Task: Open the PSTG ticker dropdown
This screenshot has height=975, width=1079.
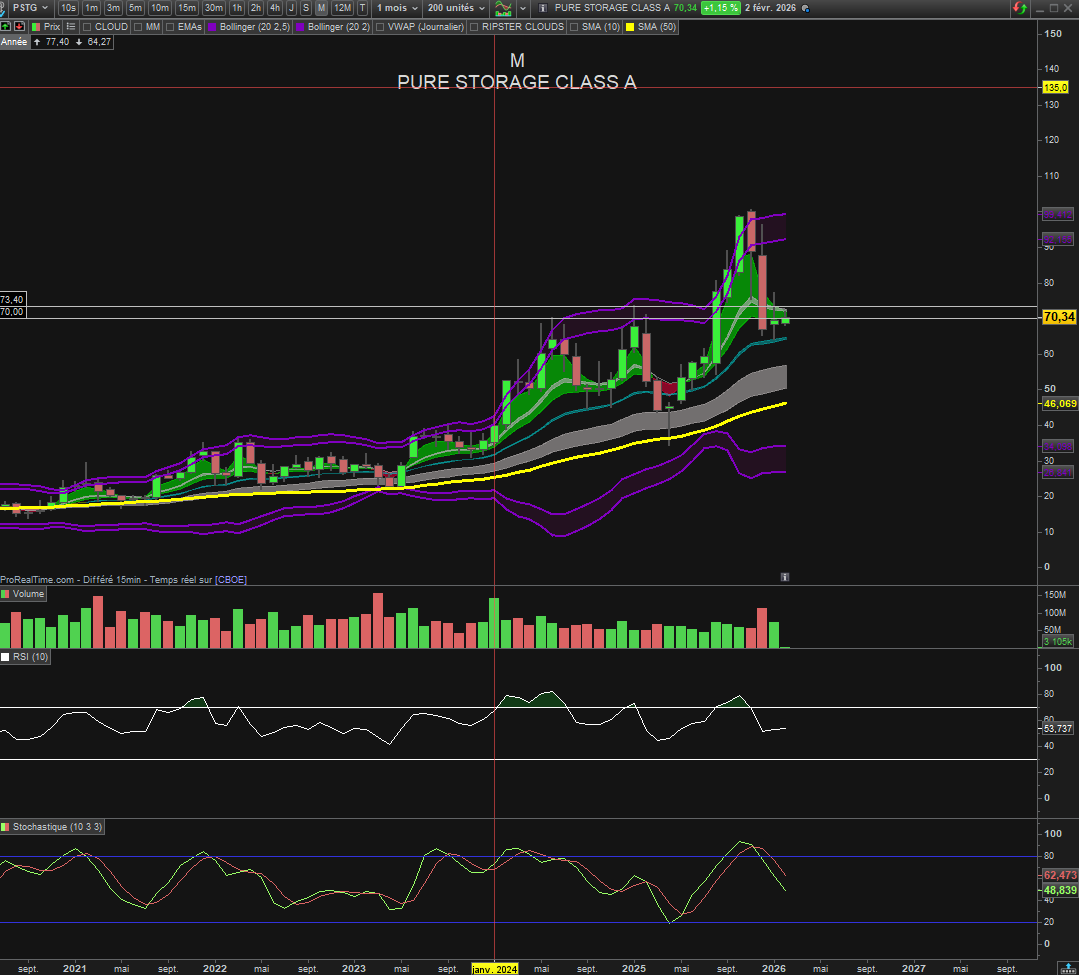Action: (x=30, y=8)
